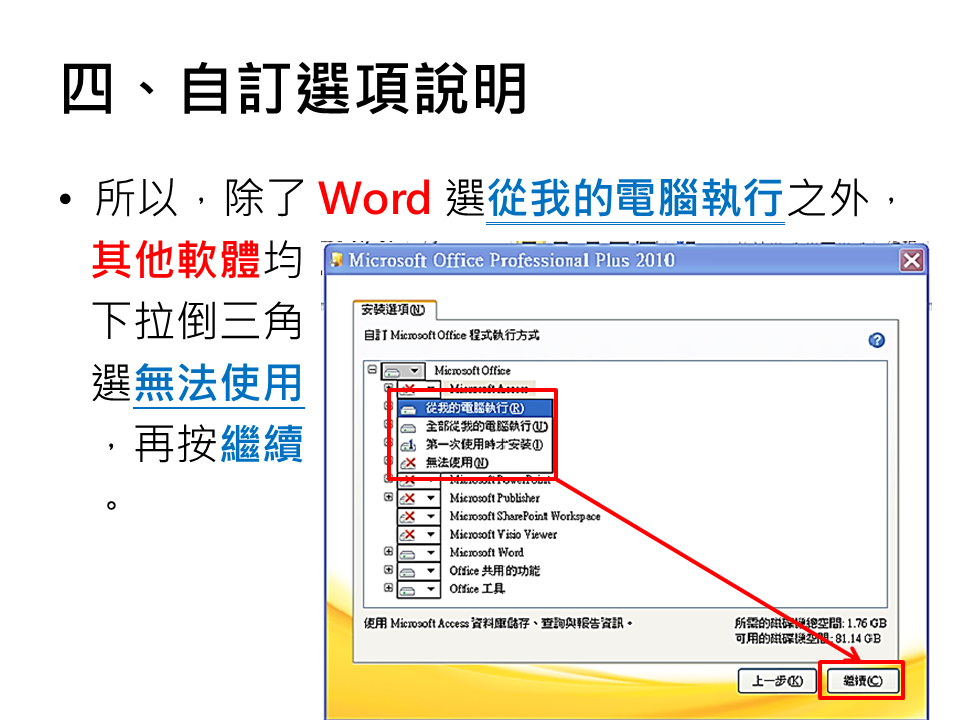Expand the Microsoft Publisher tree node

click(388, 497)
